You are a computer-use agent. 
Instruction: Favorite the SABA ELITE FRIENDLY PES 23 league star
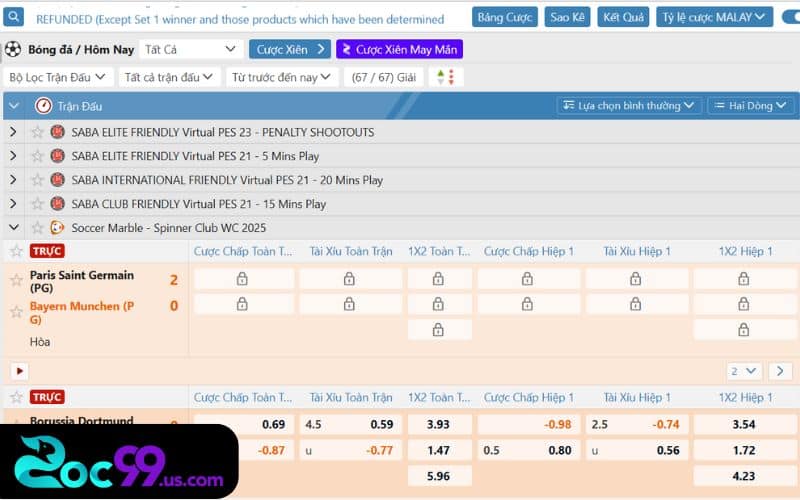[37, 132]
